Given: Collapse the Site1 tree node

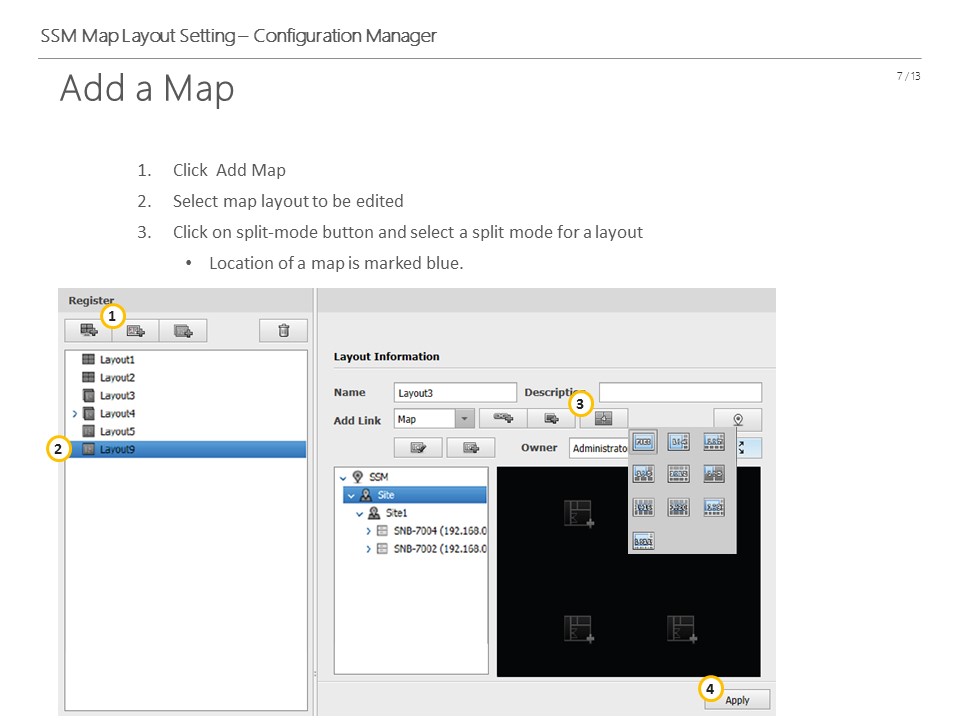Looking at the screenshot, I should pyautogui.click(x=359, y=514).
